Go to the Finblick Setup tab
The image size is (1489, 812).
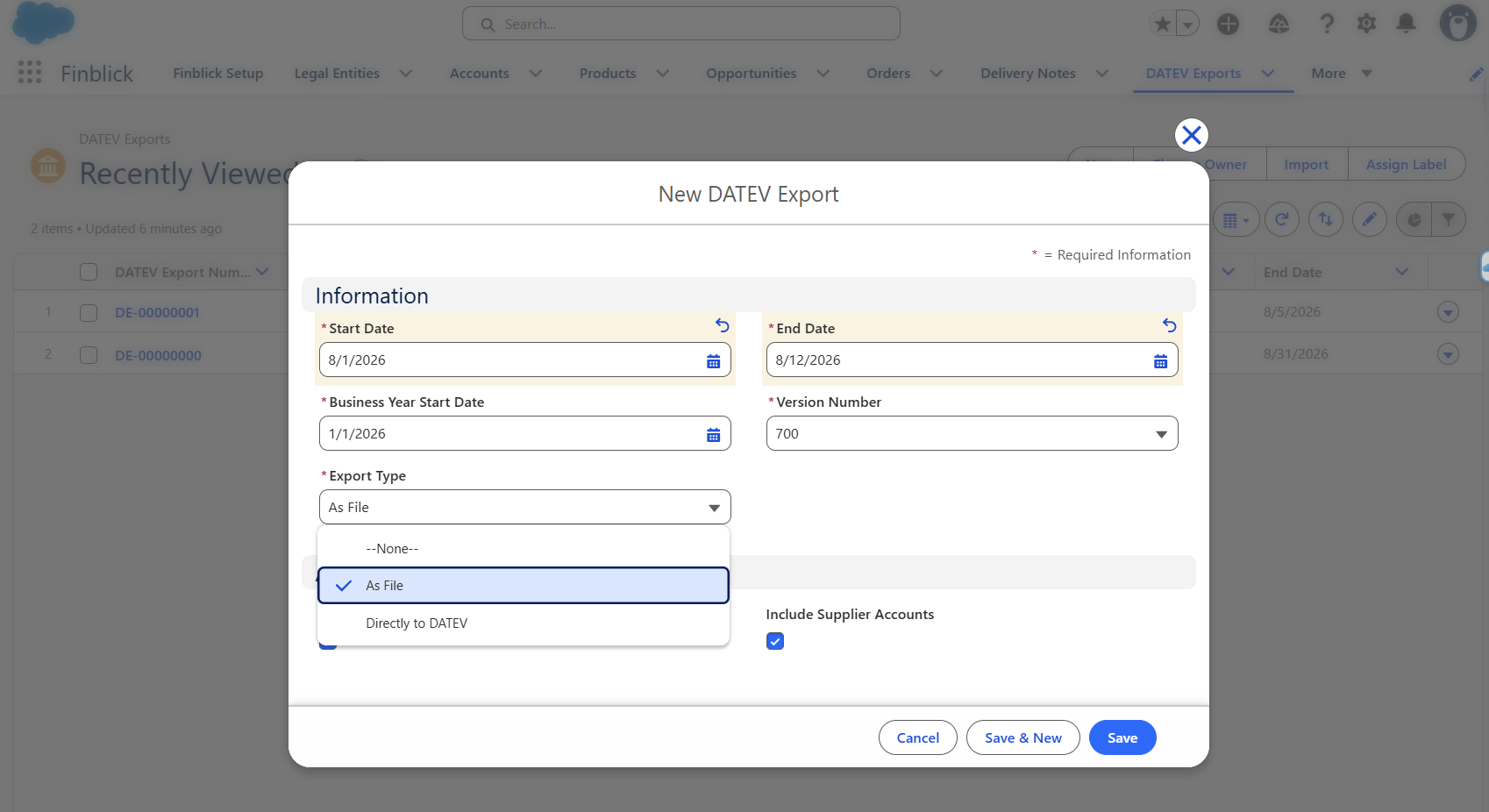point(218,74)
